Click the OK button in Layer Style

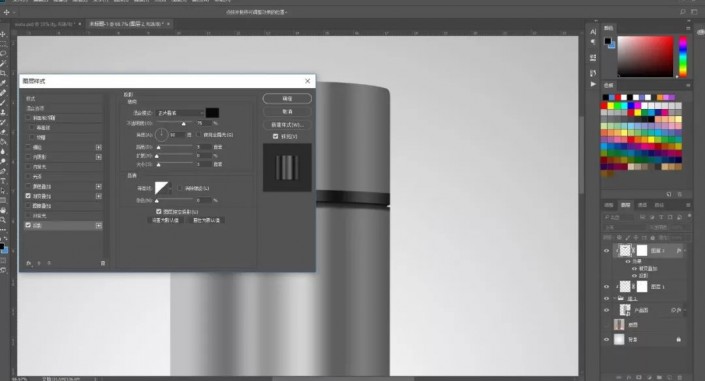pos(287,99)
